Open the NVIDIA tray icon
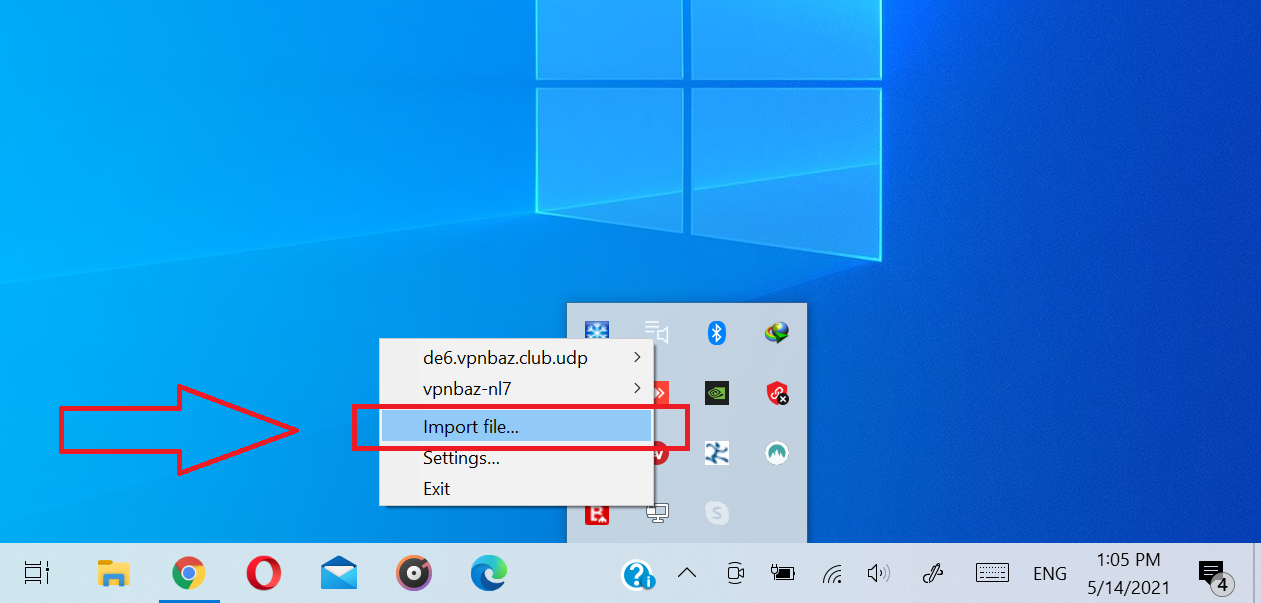1261x603 pixels. (716, 393)
